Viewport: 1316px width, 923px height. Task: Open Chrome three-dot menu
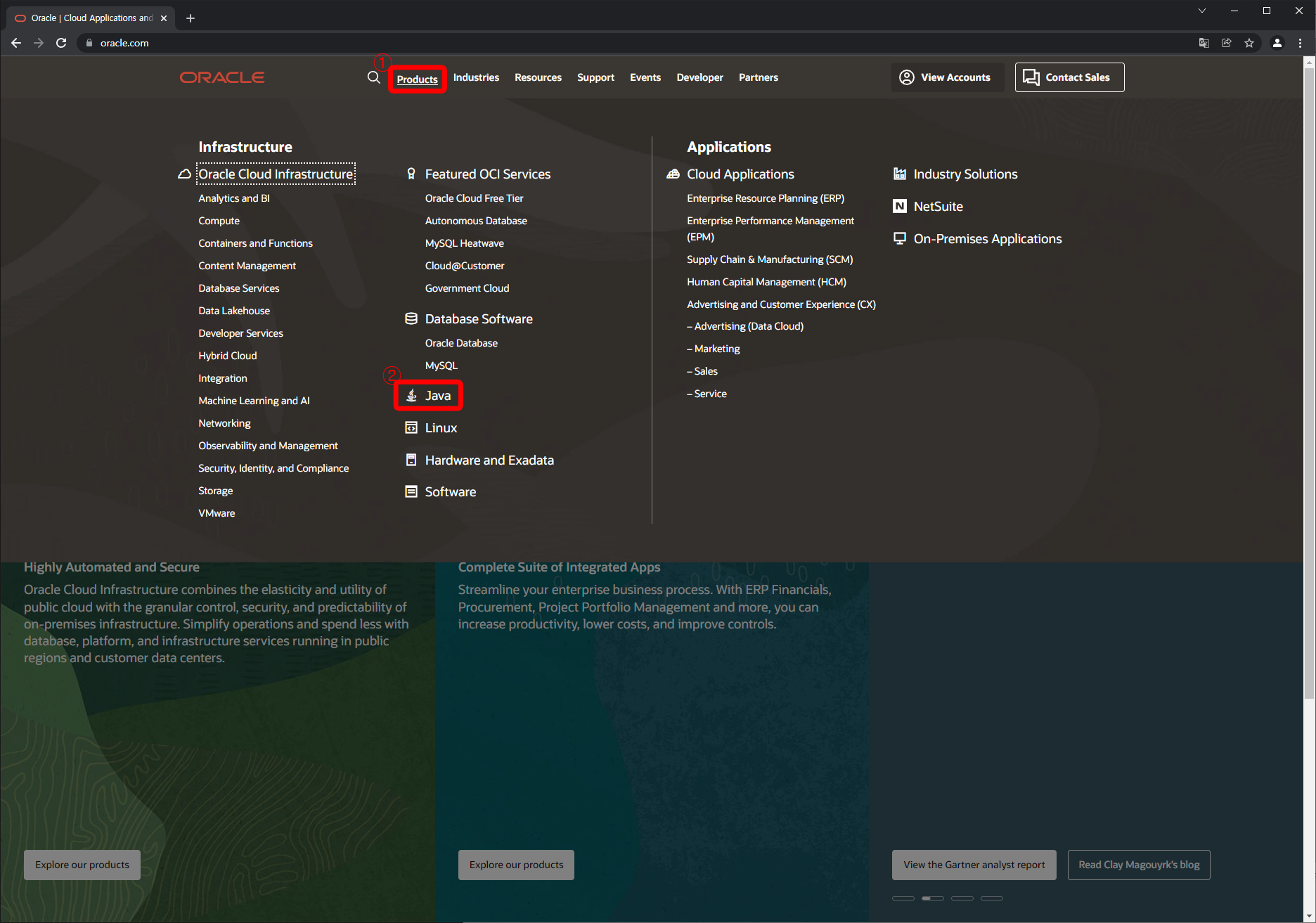point(1300,43)
